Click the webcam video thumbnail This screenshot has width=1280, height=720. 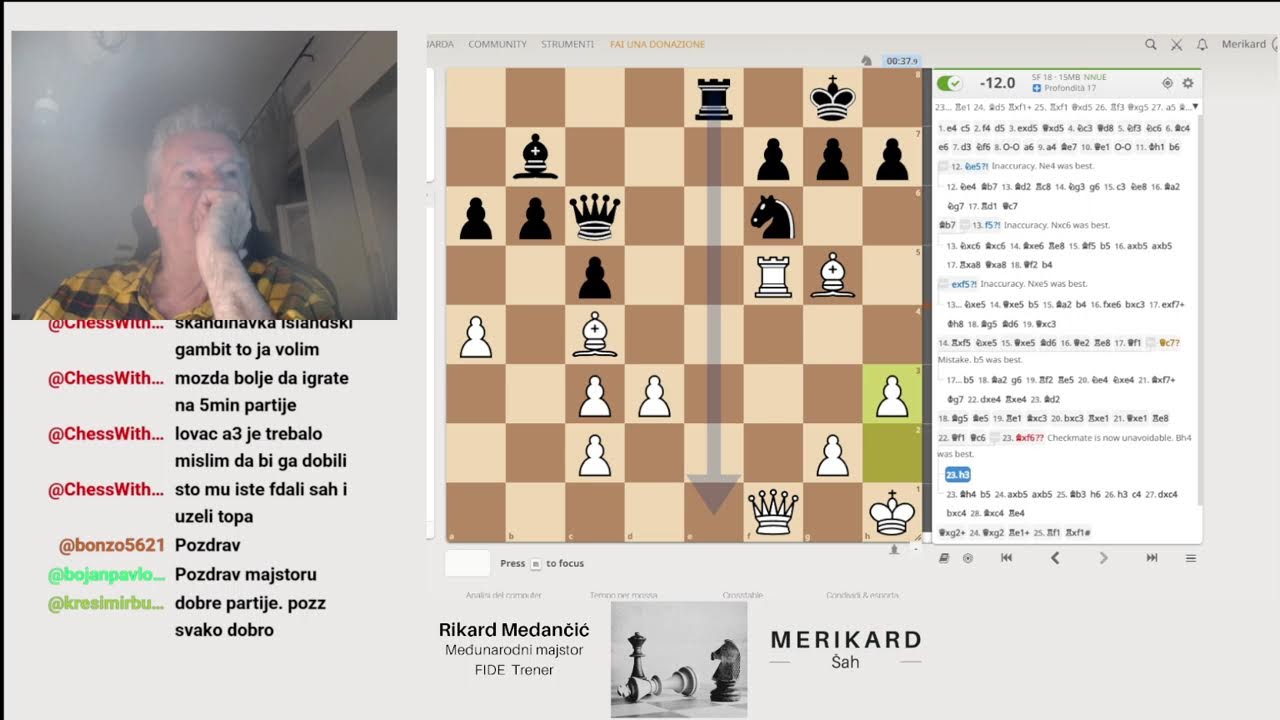click(x=204, y=175)
